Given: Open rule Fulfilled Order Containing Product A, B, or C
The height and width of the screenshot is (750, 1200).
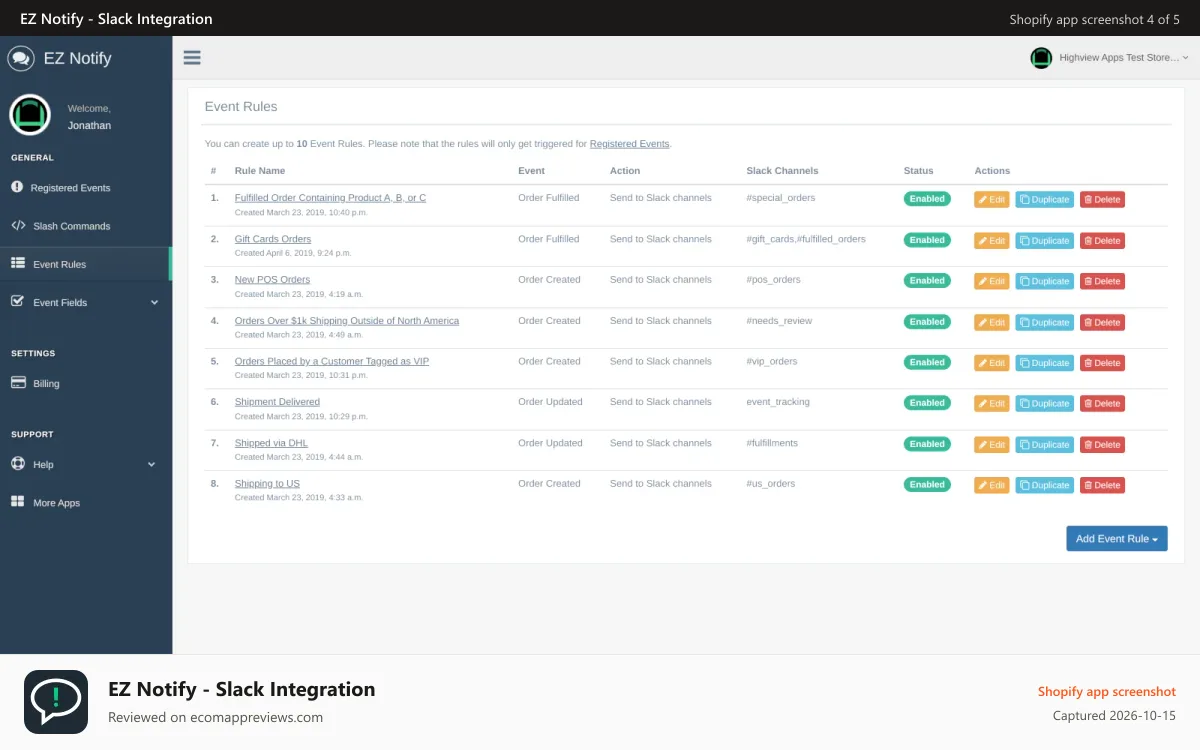Looking at the screenshot, I should pyautogui.click(x=330, y=198).
